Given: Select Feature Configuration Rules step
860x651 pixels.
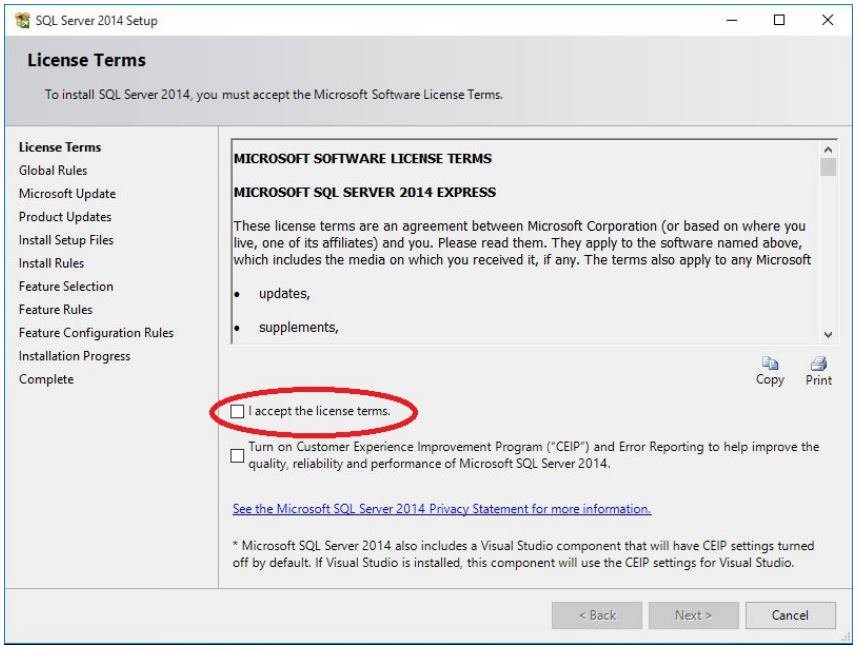Looking at the screenshot, I should 96,333.
